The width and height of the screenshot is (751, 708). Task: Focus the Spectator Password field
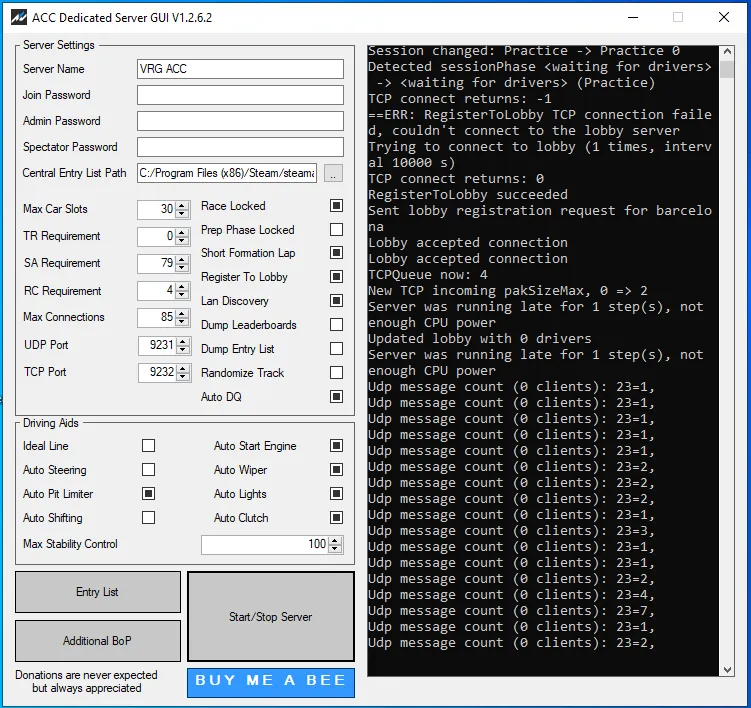(240, 147)
